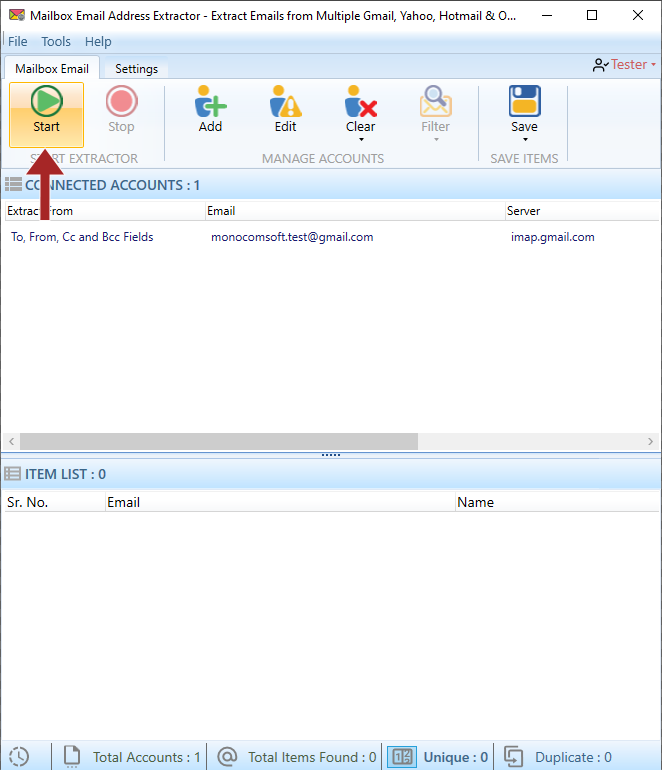Click the Sr. No. column header
The height and width of the screenshot is (770, 662).
point(55,502)
